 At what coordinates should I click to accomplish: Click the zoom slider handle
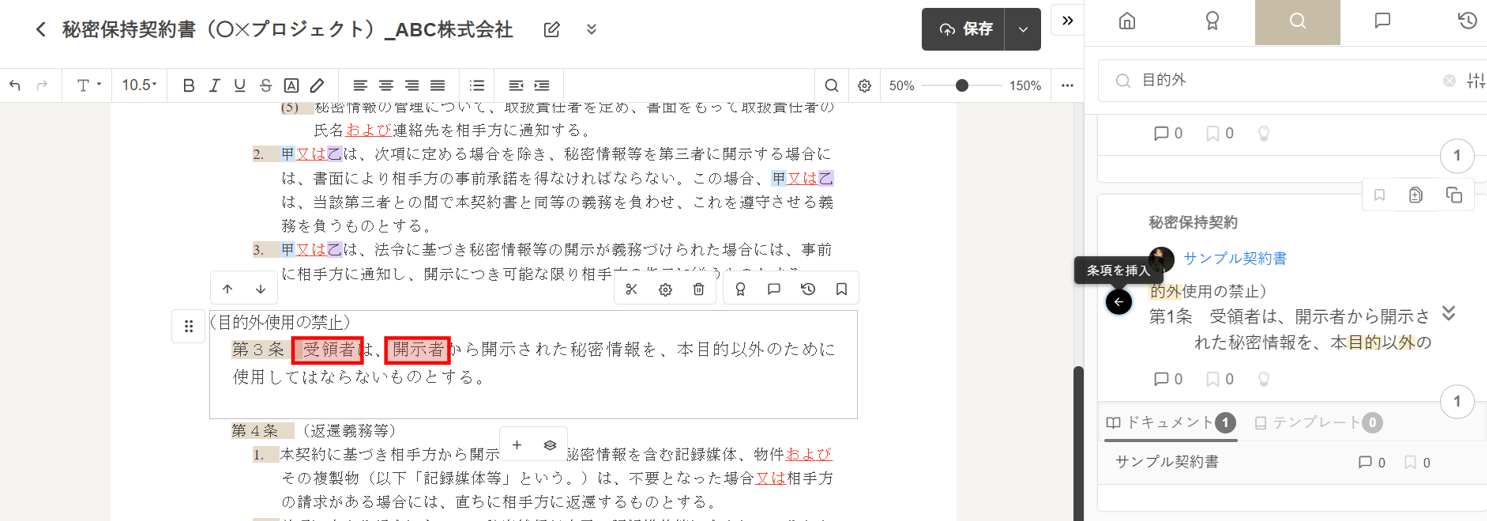tap(962, 86)
